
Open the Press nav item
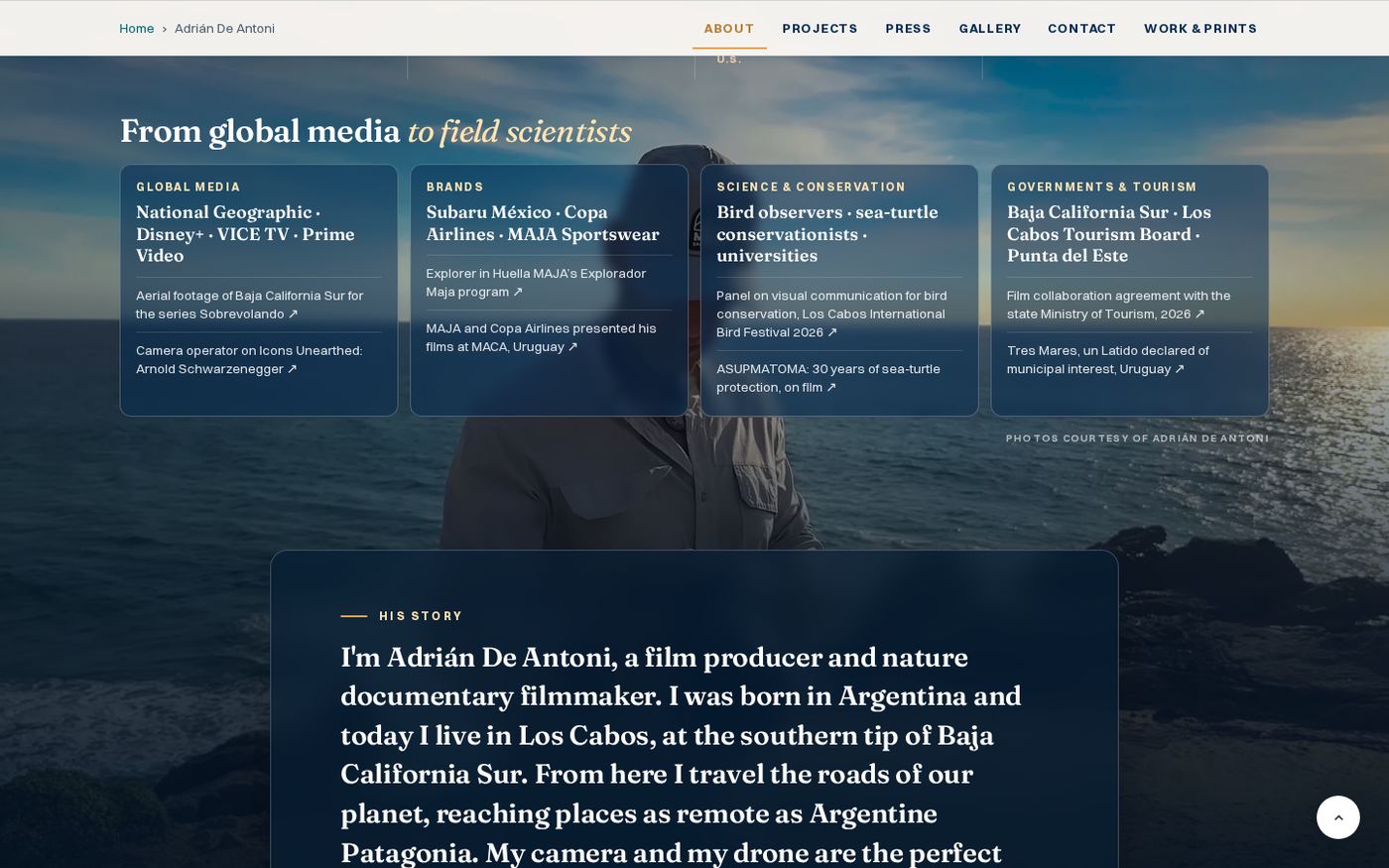(908, 29)
